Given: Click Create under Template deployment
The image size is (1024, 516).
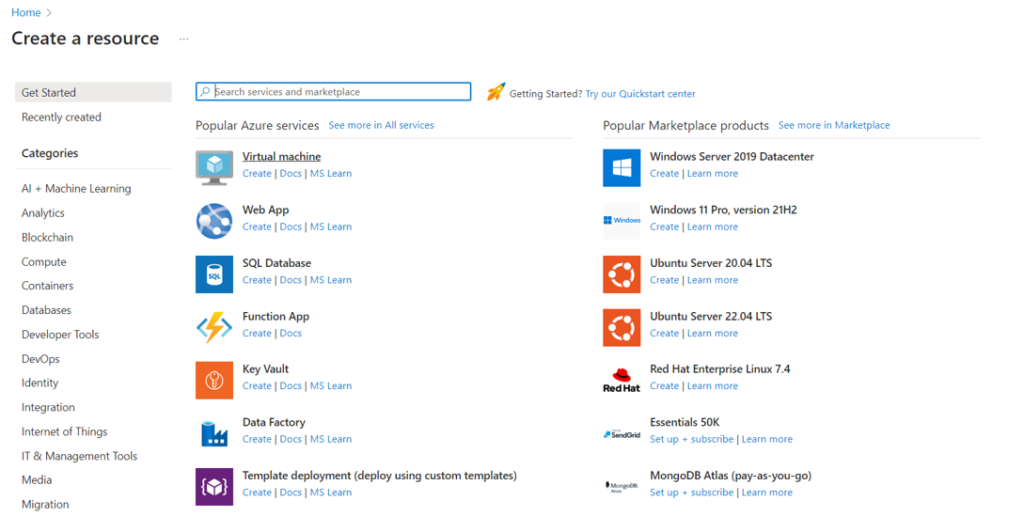Looking at the screenshot, I should [x=257, y=492].
